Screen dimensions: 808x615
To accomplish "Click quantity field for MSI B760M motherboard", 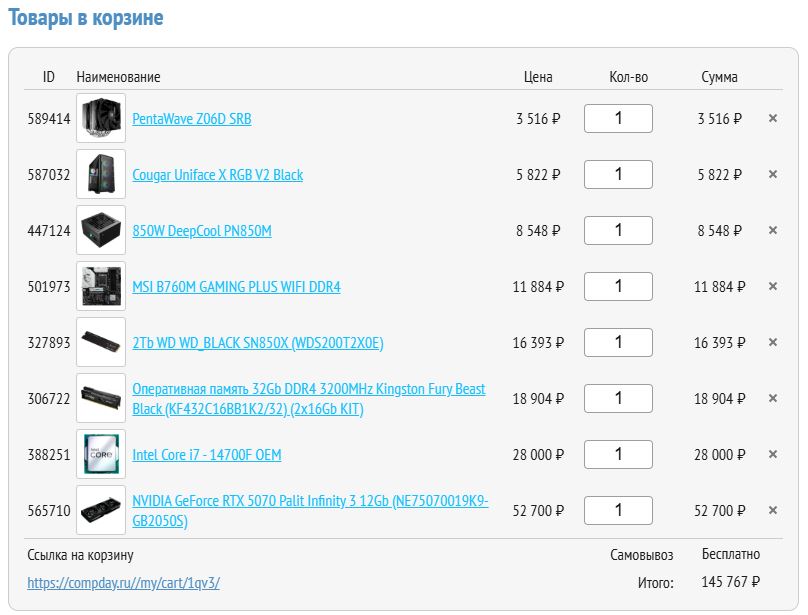I will (x=618, y=287).
